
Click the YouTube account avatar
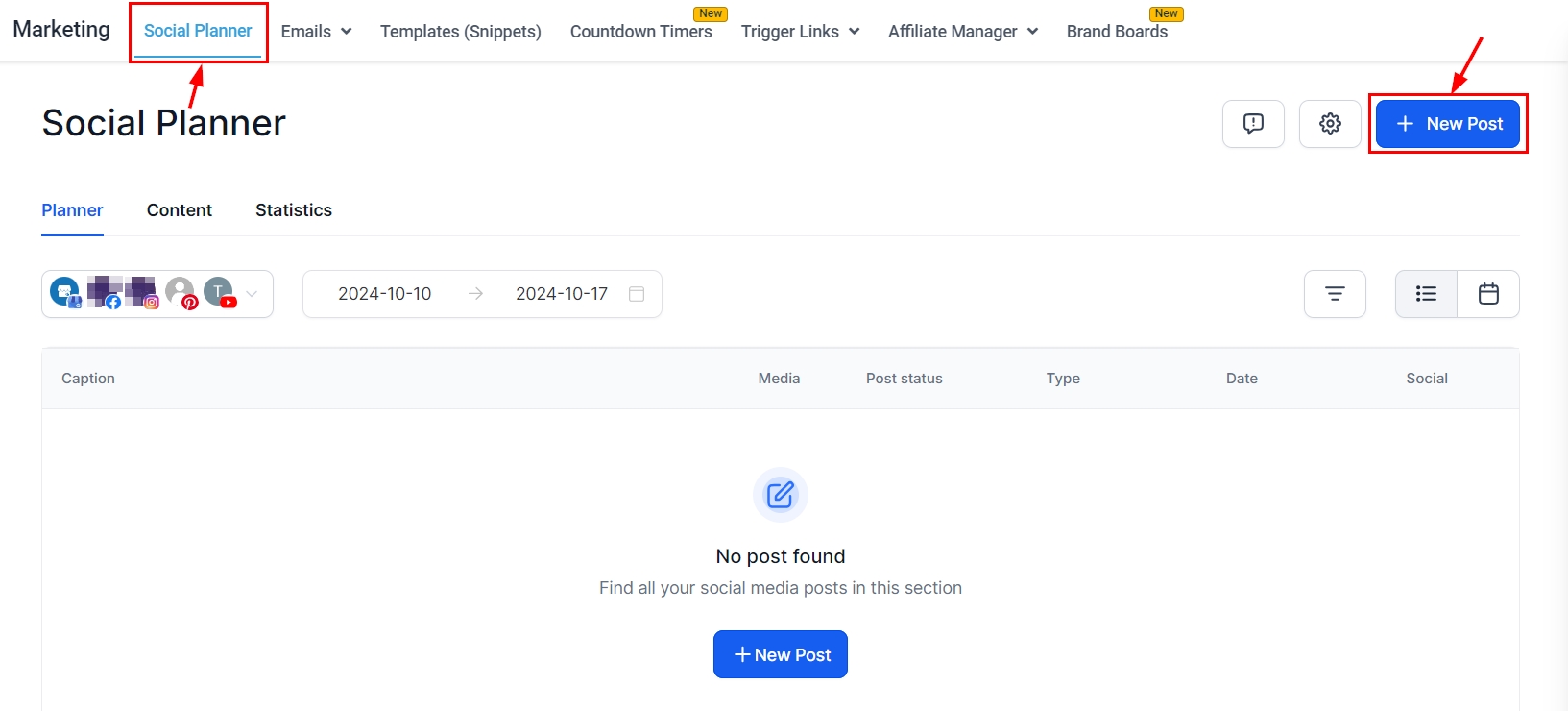[x=220, y=292]
